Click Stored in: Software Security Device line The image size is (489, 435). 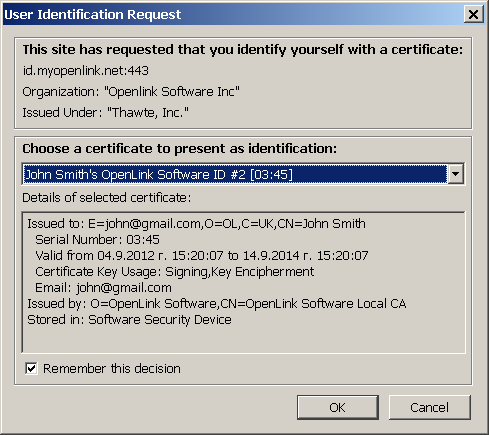pyautogui.click(x=129, y=320)
